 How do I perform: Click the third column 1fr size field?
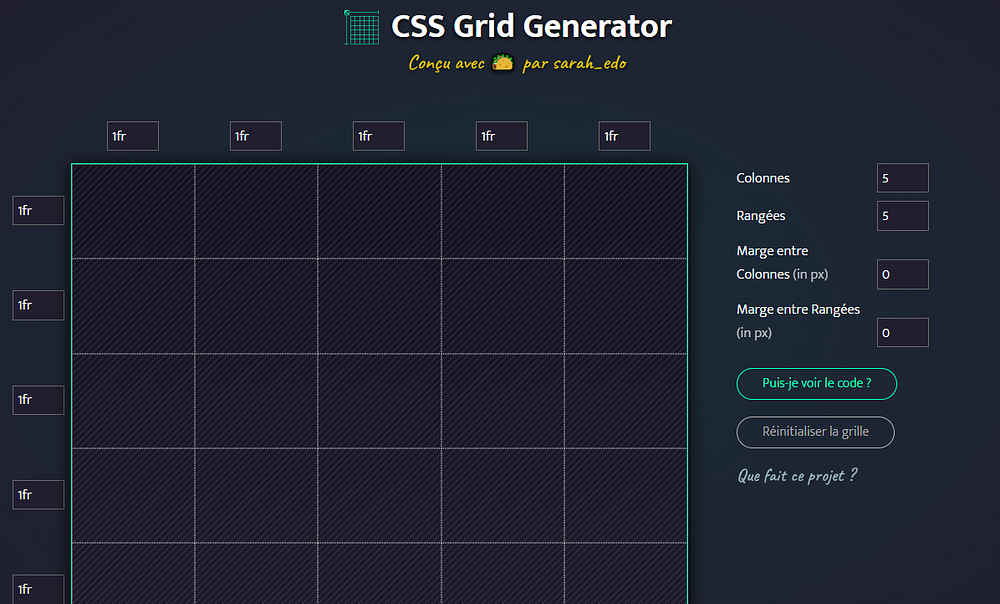pyautogui.click(x=379, y=136)
